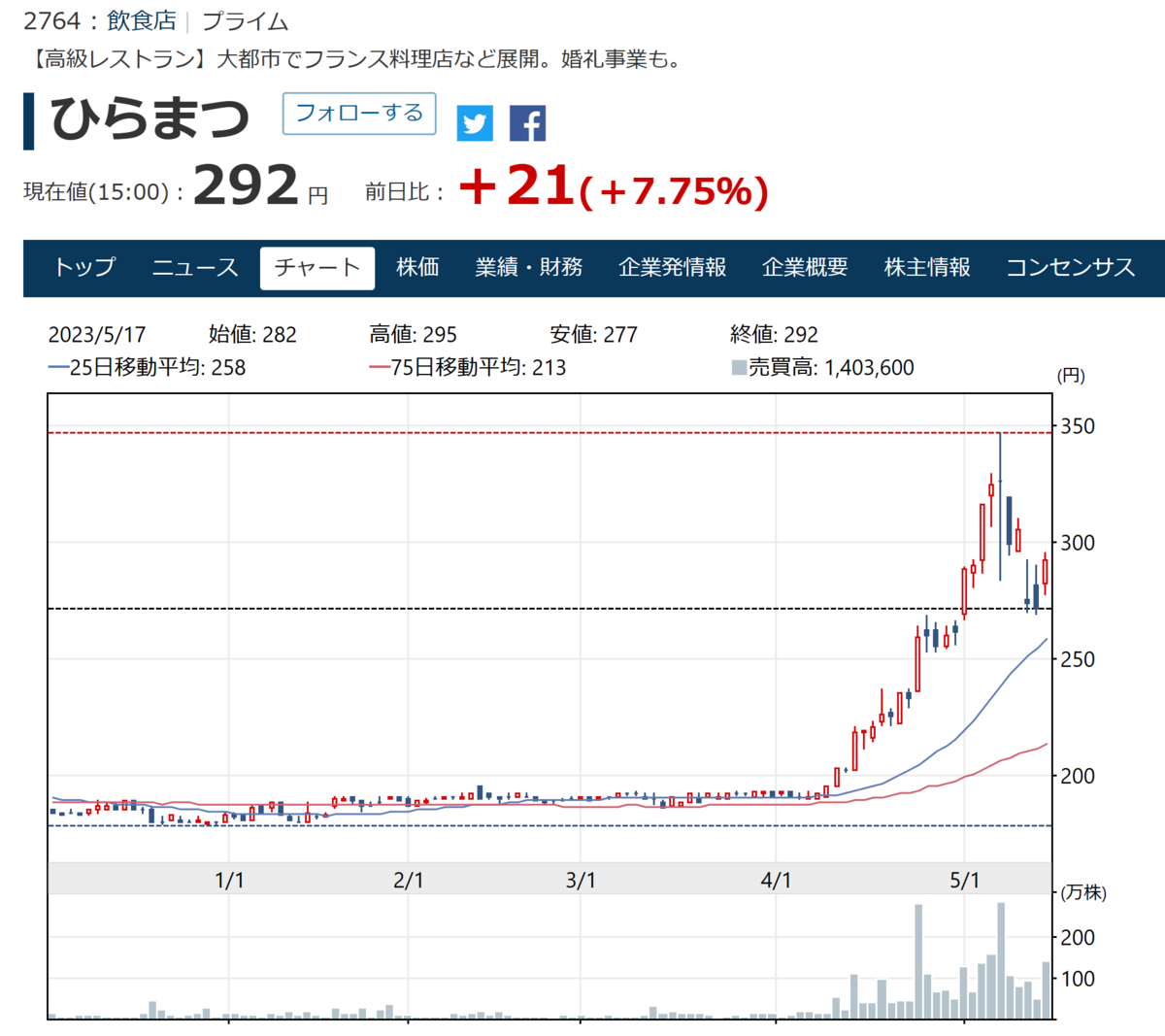Click the +21(+7.75%) change value

point(614,186)
